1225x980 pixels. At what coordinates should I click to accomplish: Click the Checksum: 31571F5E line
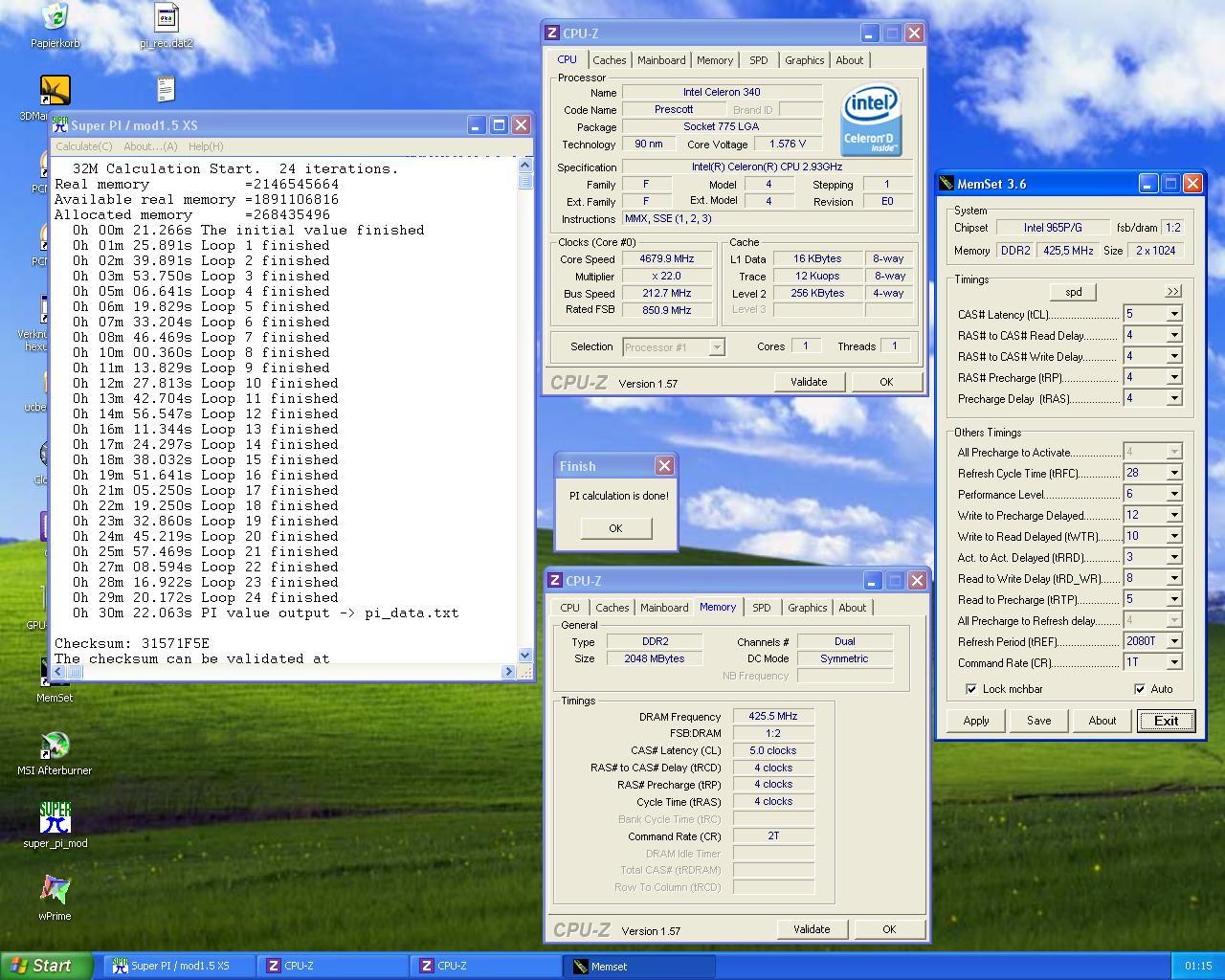[132, 643]
